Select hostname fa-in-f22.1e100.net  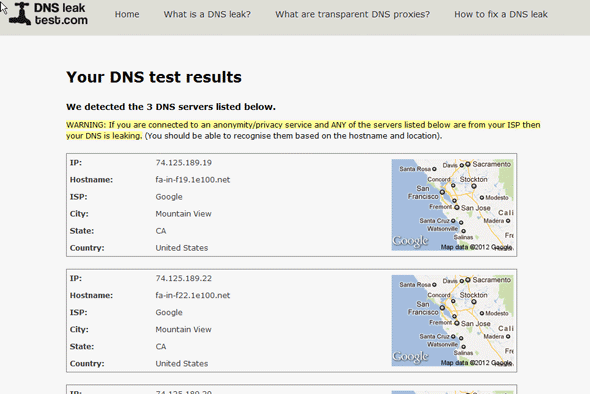point(193,295)
